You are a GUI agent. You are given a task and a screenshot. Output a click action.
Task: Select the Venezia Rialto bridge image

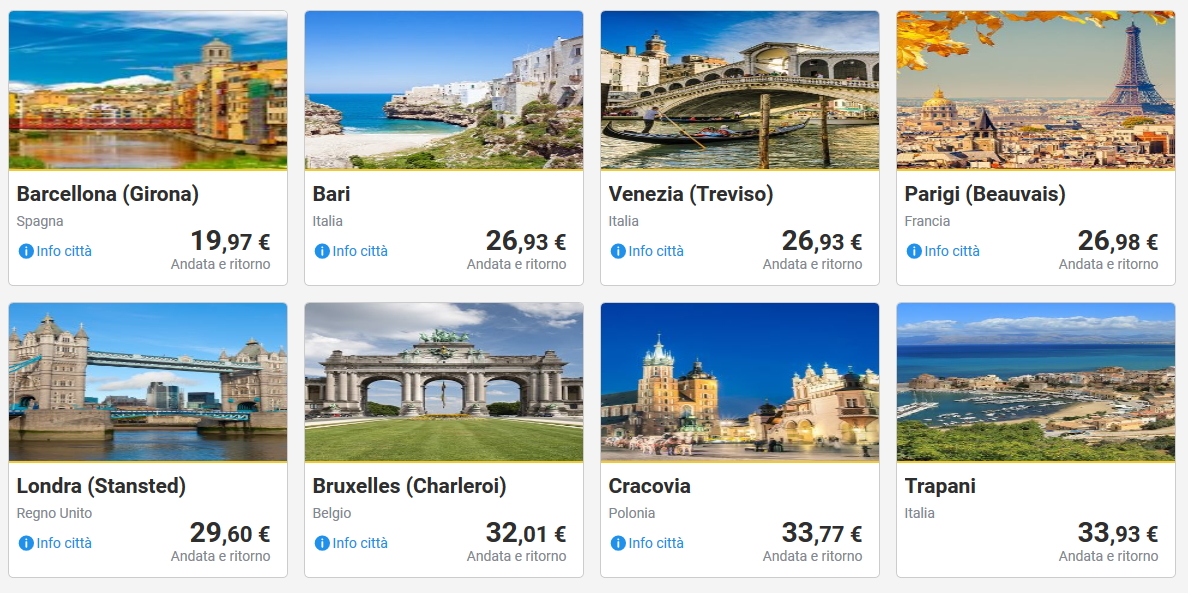pyautogui.click(x=740, y=90)
